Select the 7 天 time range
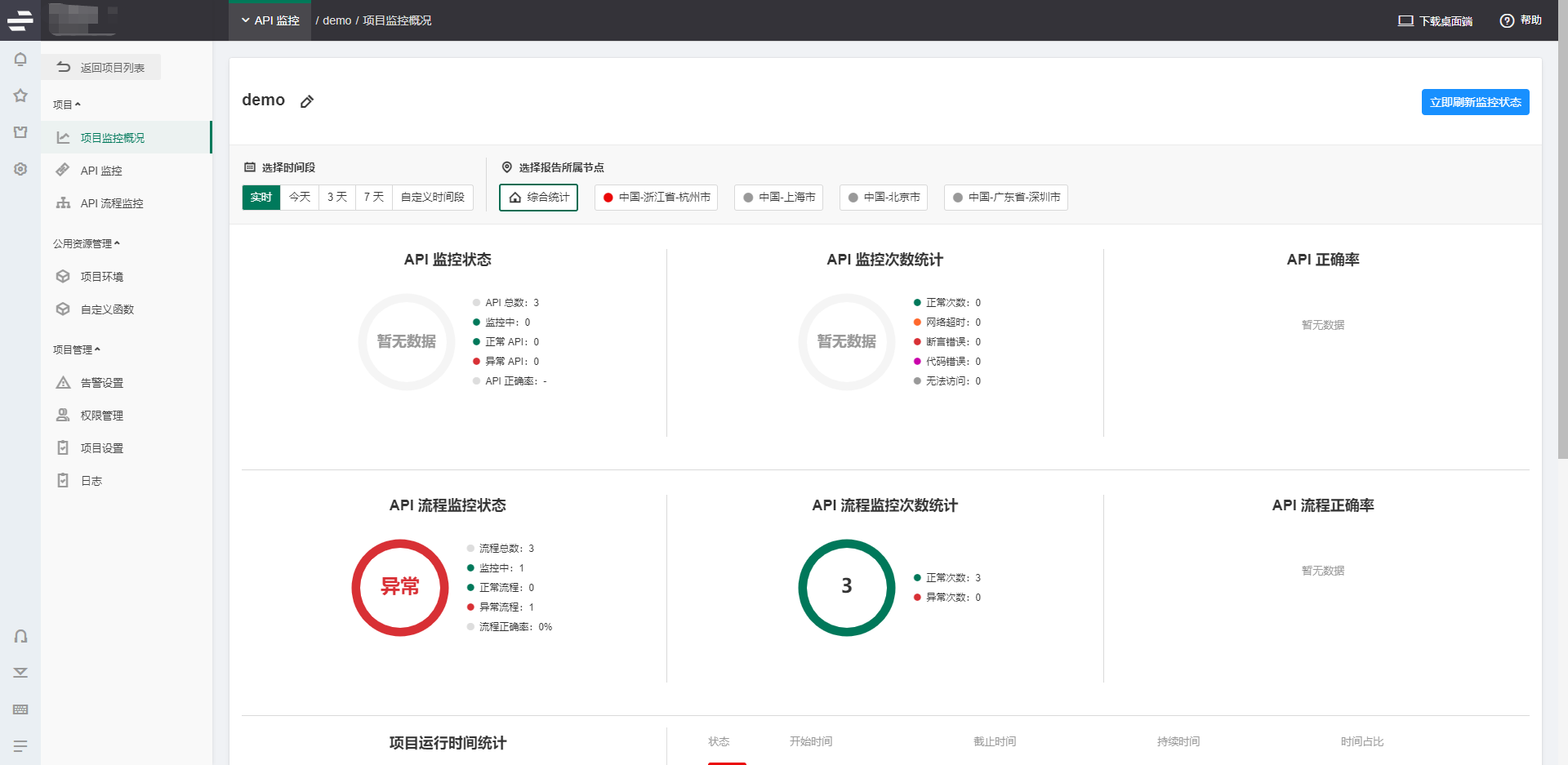 [374, 197]
